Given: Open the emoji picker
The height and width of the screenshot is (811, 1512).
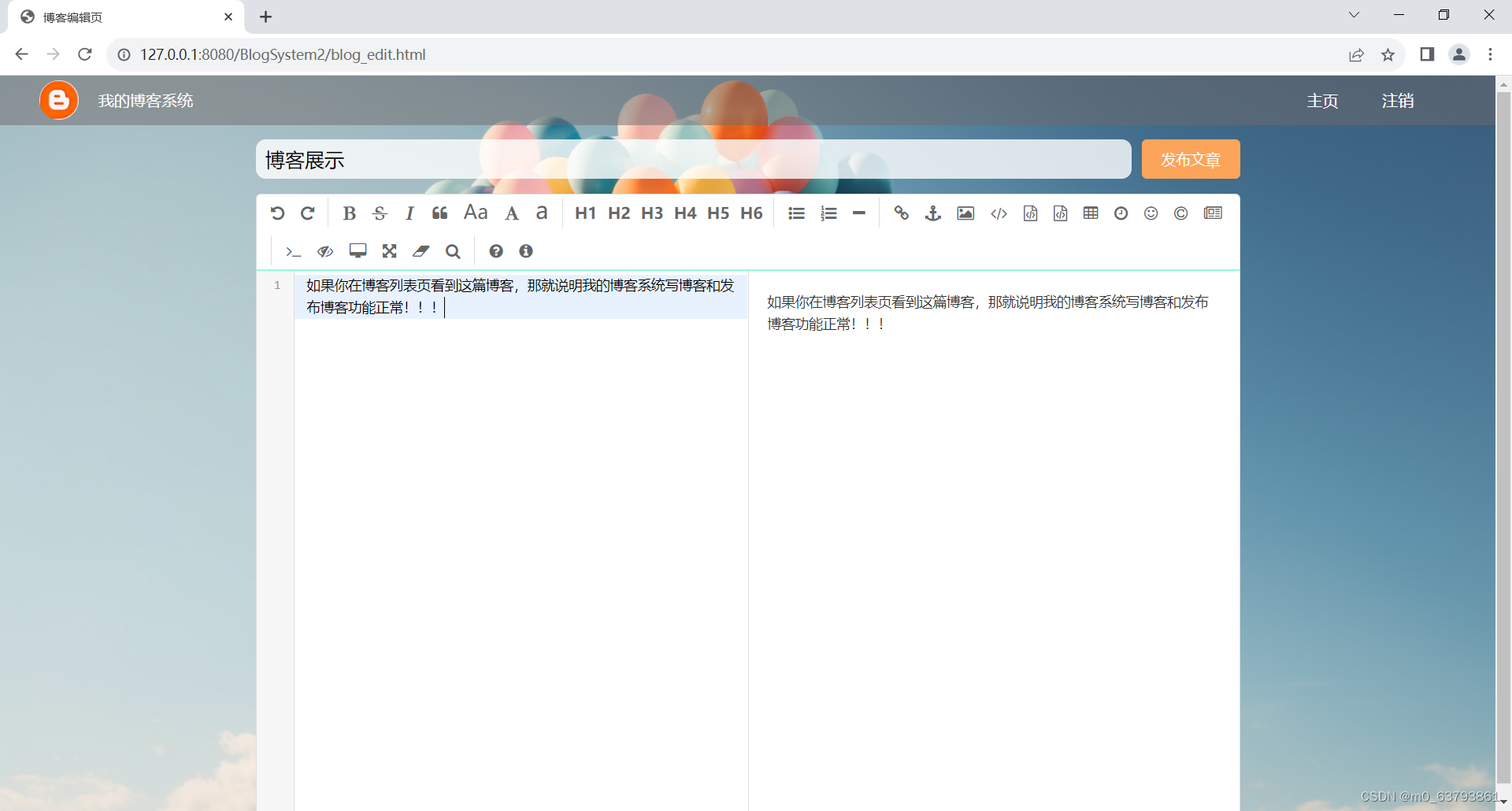Looking at the screenshot, I should [x=1151, y=213].
